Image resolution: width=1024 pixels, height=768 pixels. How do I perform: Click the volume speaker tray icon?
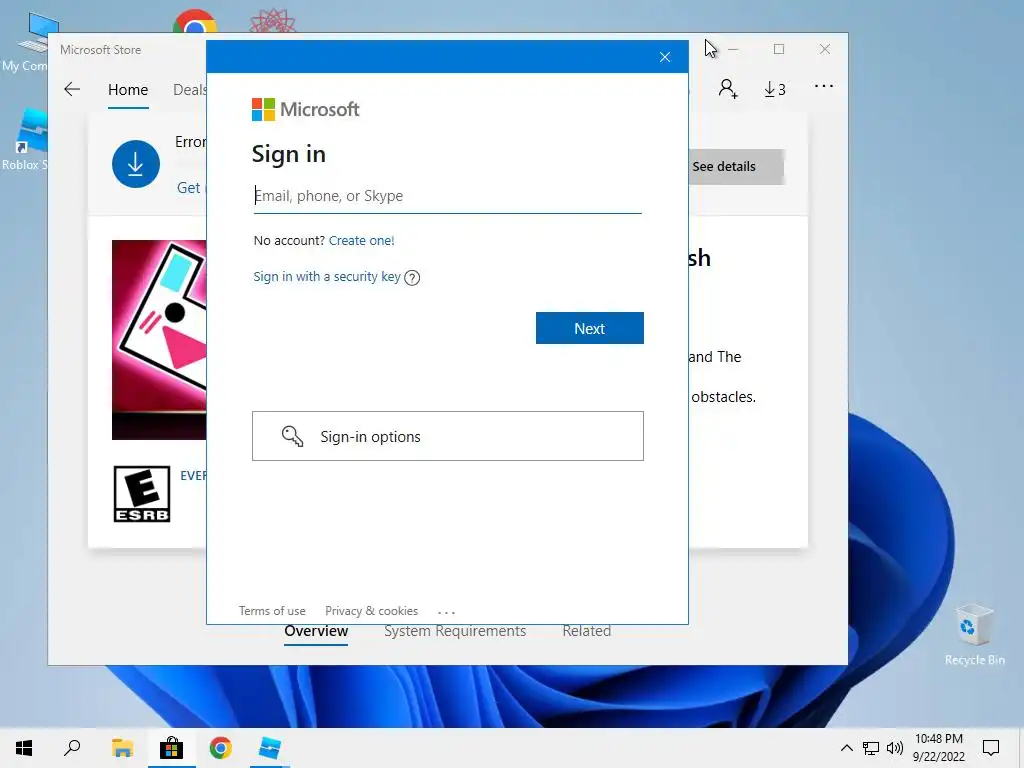pos(895,748)
